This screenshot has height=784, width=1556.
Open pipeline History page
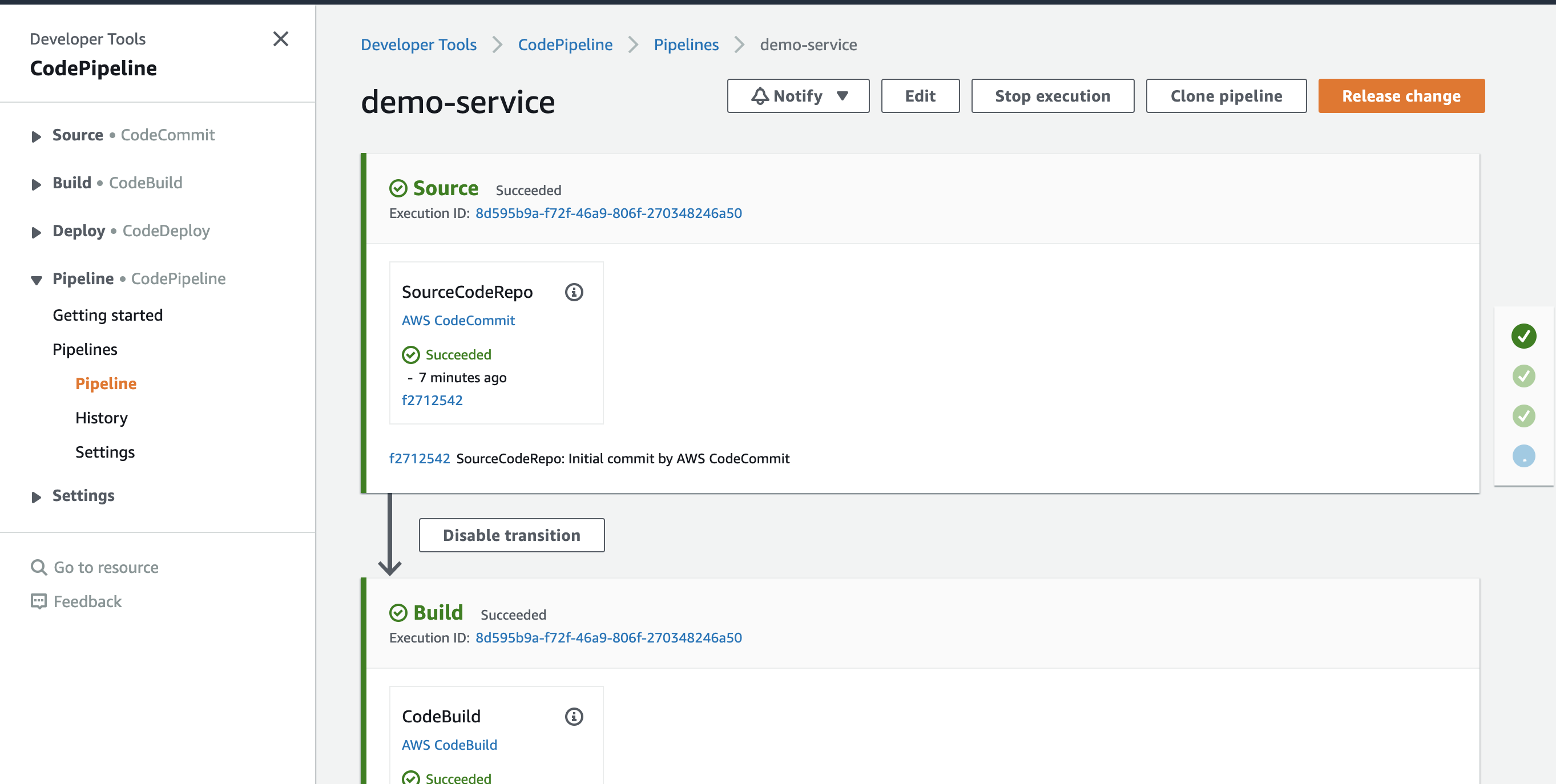[x=102, y=418]
